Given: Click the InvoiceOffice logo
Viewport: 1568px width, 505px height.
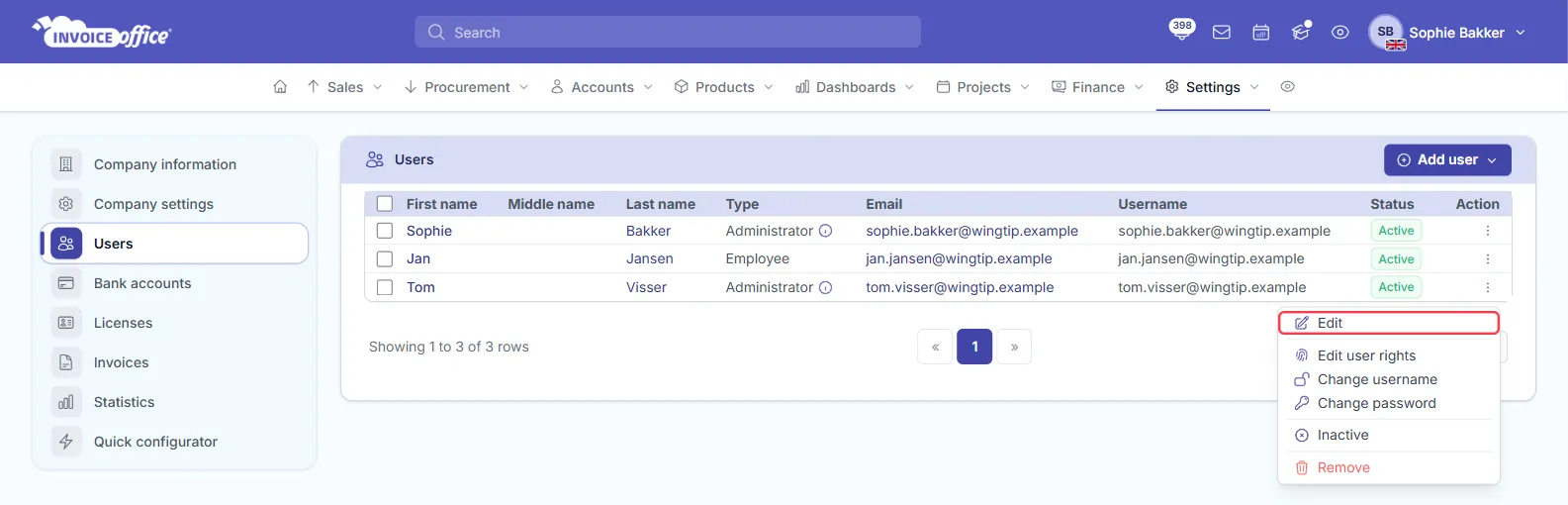Looking at the screenshot, I should click(x=102, y=33).
